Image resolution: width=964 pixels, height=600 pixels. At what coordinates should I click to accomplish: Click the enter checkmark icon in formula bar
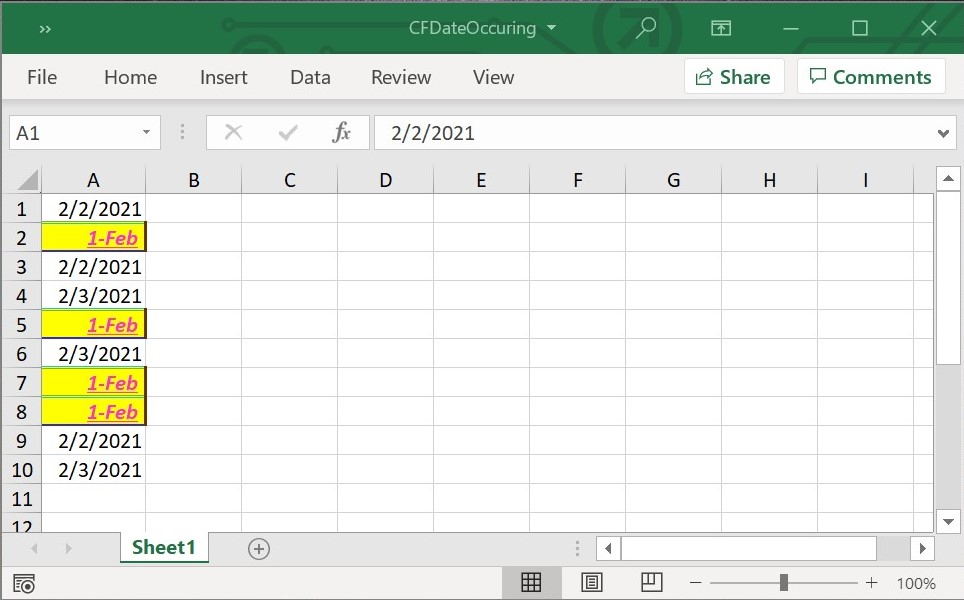(x=289, y=133)
